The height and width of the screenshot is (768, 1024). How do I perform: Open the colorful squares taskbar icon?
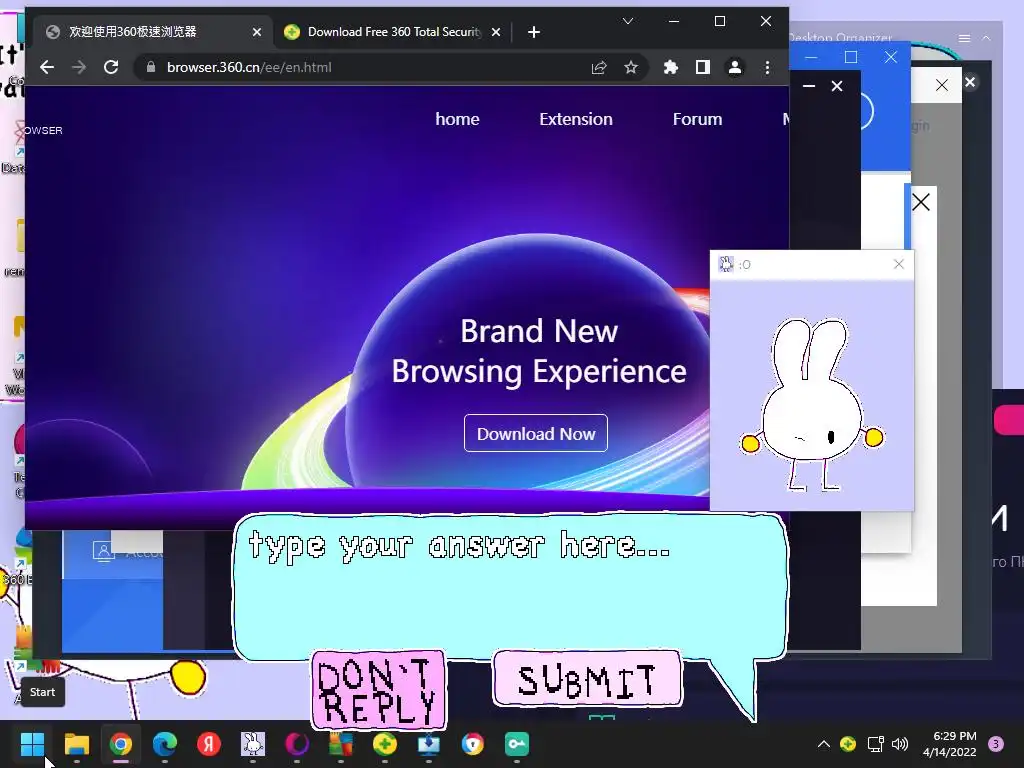pos(341,744)
